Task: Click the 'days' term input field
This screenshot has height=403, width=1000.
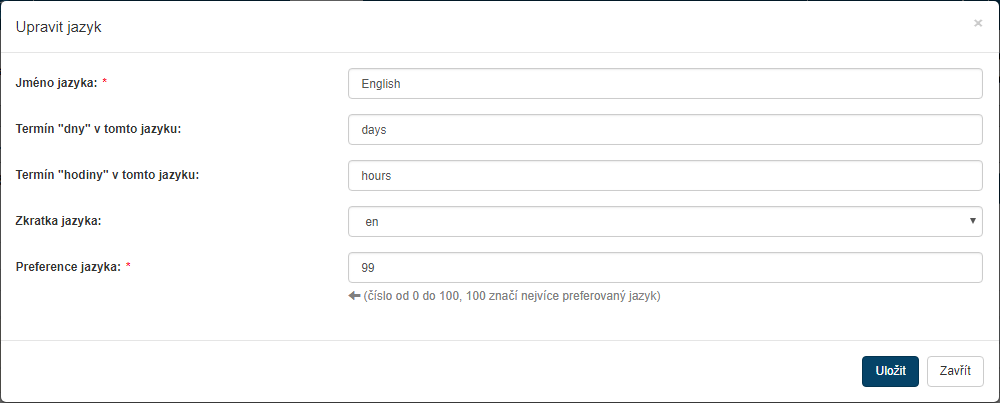Action: (665, 130)
